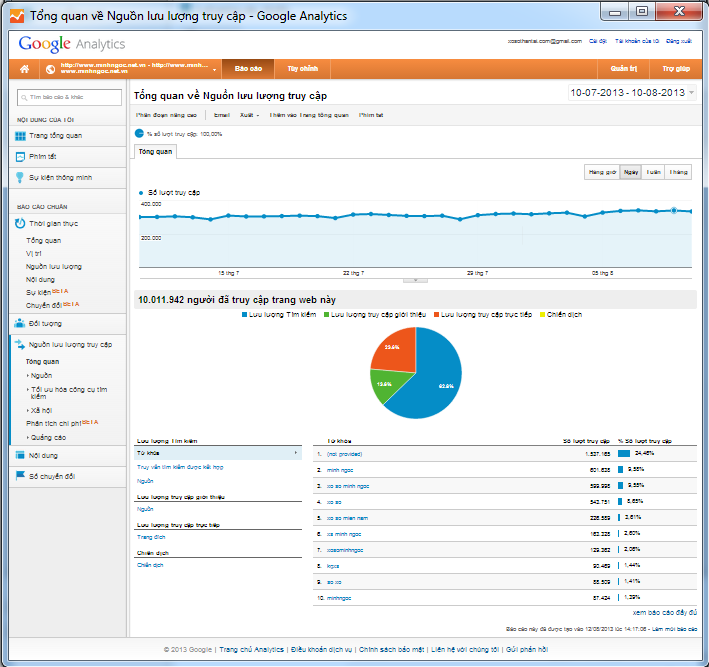Open the keyword link "xo so minh ngoc"
This screenshot has height=667, width=709.
click(348, 486)
